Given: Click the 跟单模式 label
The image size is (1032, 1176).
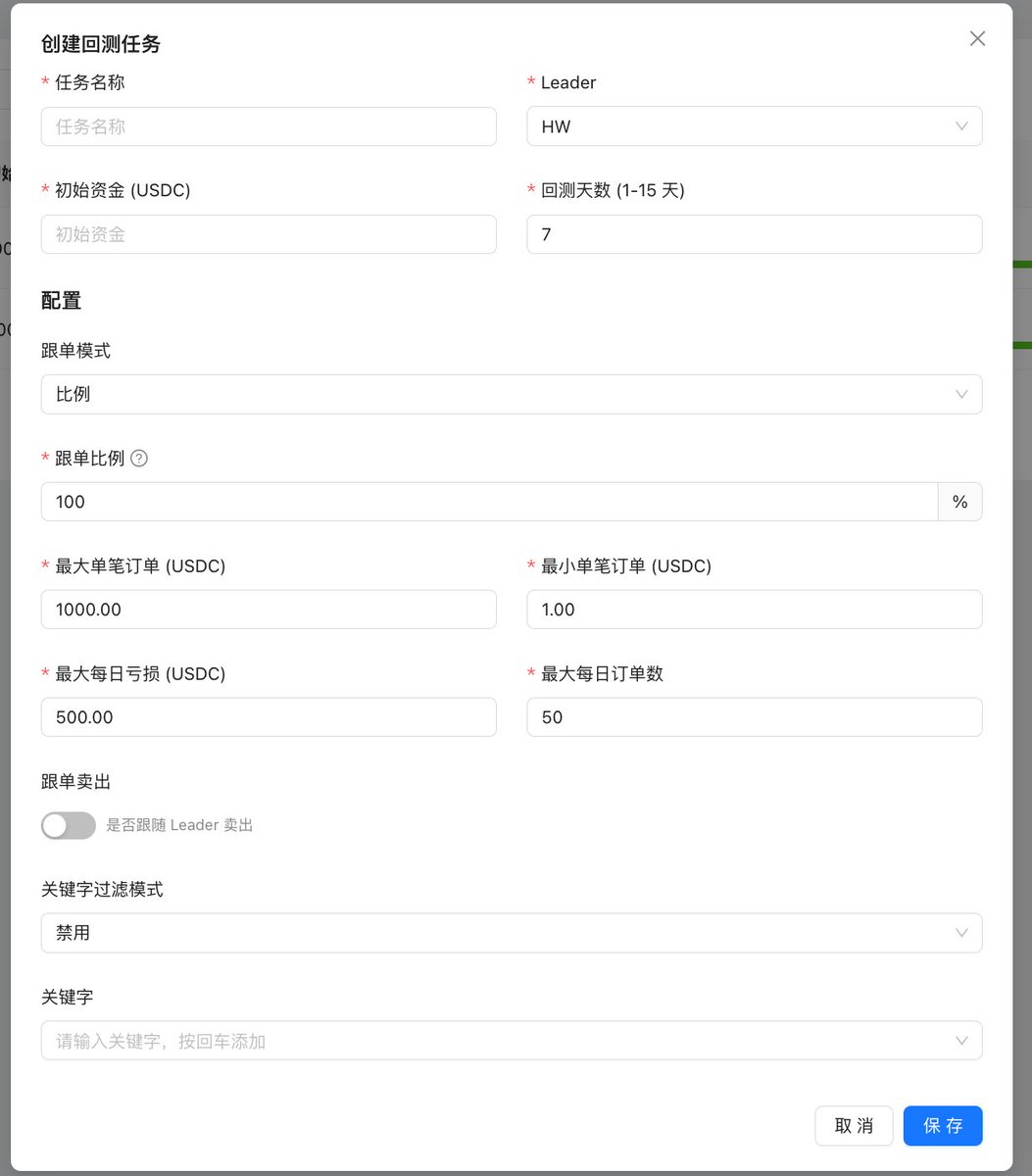Looking at the screenshot, I should 75,350.
